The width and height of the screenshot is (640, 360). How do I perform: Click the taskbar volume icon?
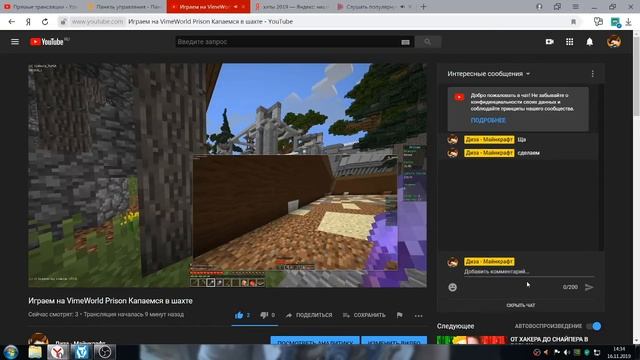click(567, 352)
